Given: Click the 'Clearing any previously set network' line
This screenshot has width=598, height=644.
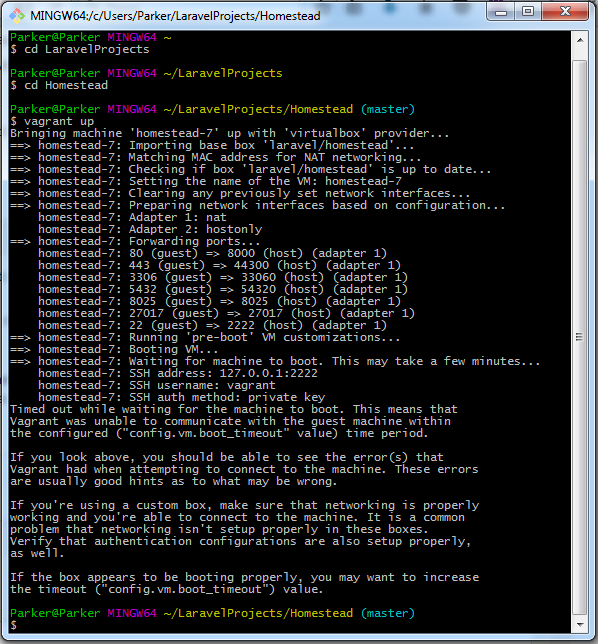Looking at the screenshot, I should click(240, 193).
